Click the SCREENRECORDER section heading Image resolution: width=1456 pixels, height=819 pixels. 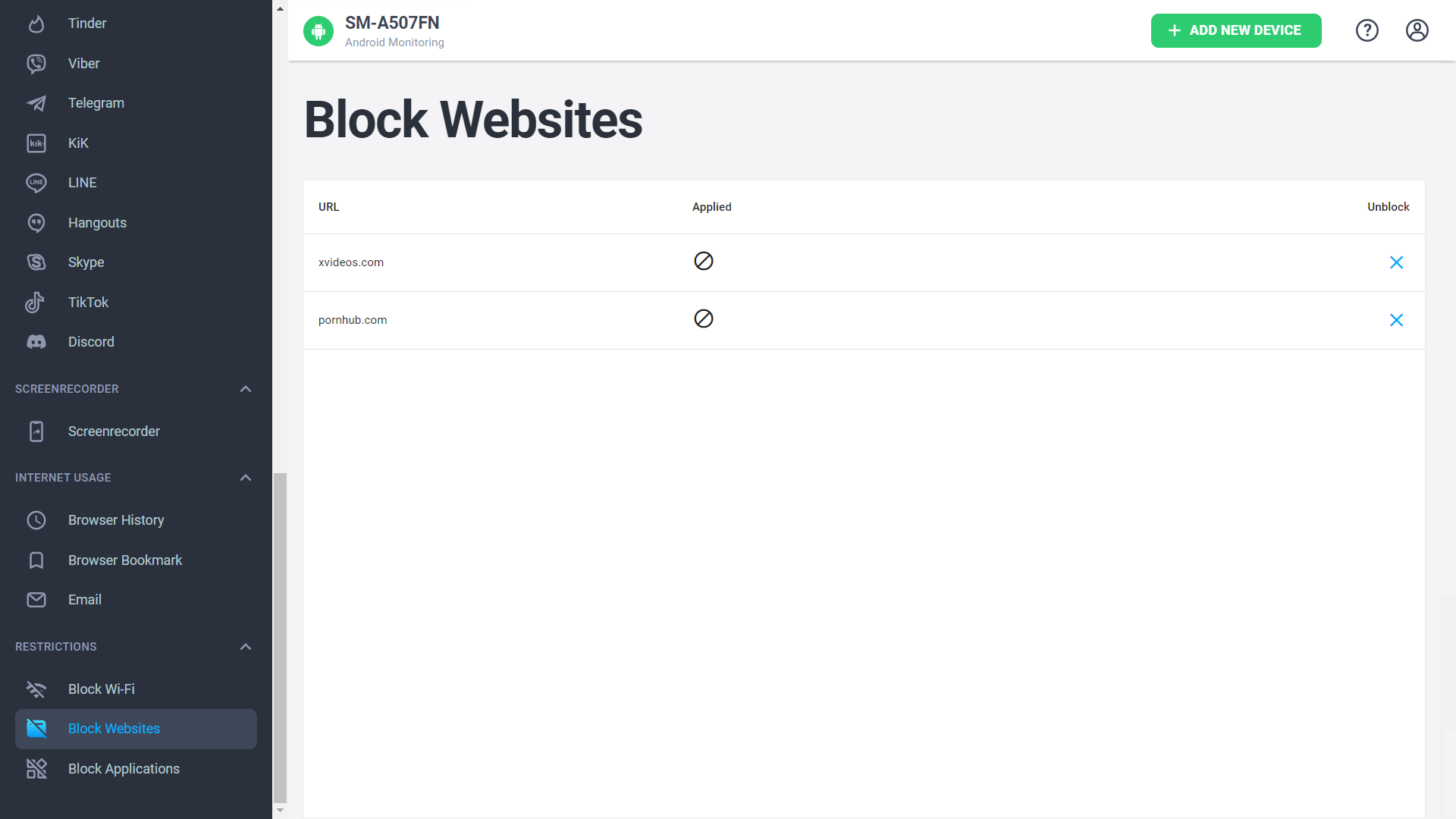pos(67,389)
